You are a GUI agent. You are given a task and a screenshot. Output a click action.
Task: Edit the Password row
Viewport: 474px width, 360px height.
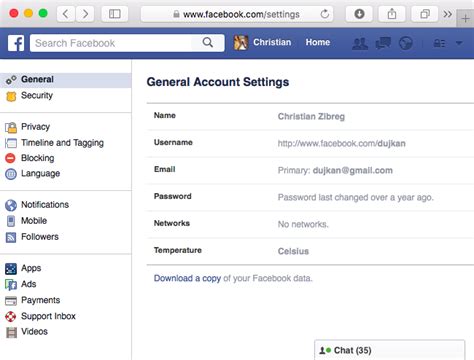[310, 197]
